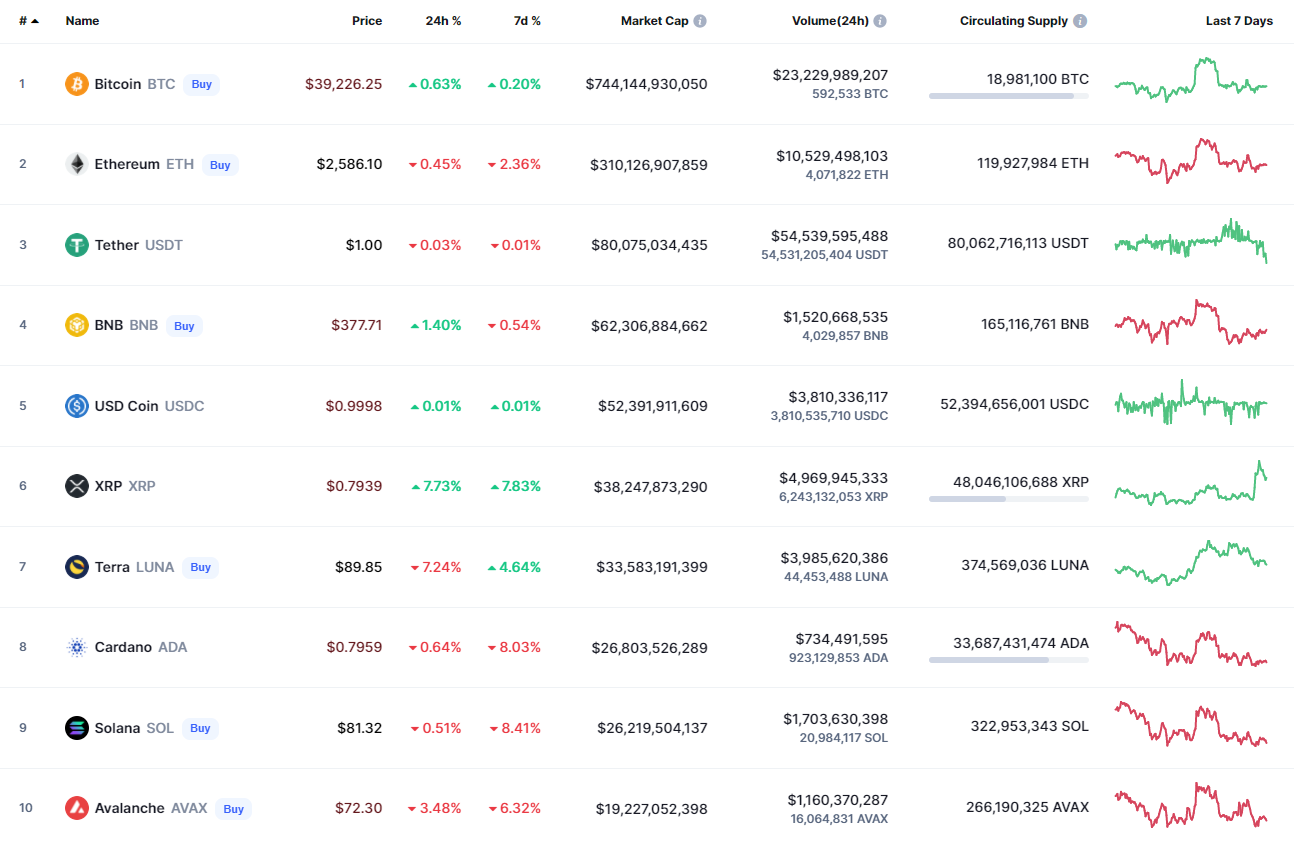Open the Market Cap info icon

tap(700, 21)
